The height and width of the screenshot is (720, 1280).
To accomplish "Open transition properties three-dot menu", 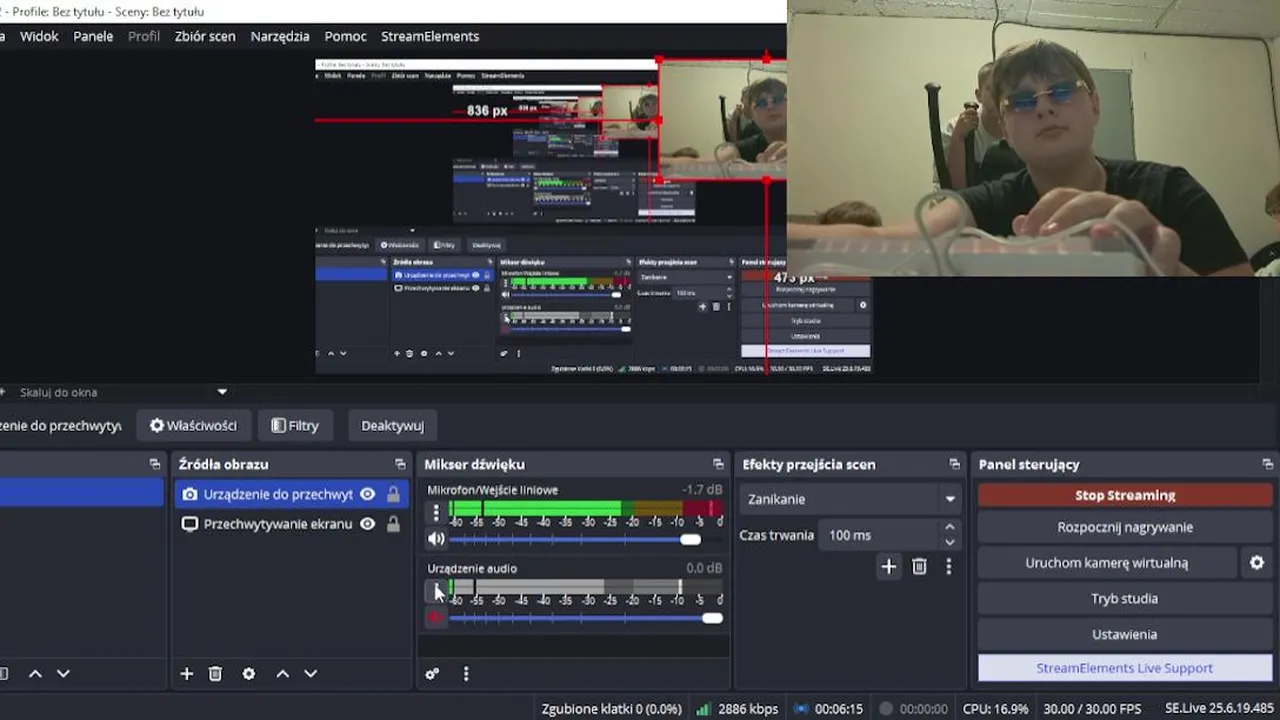I will point(948,567).
